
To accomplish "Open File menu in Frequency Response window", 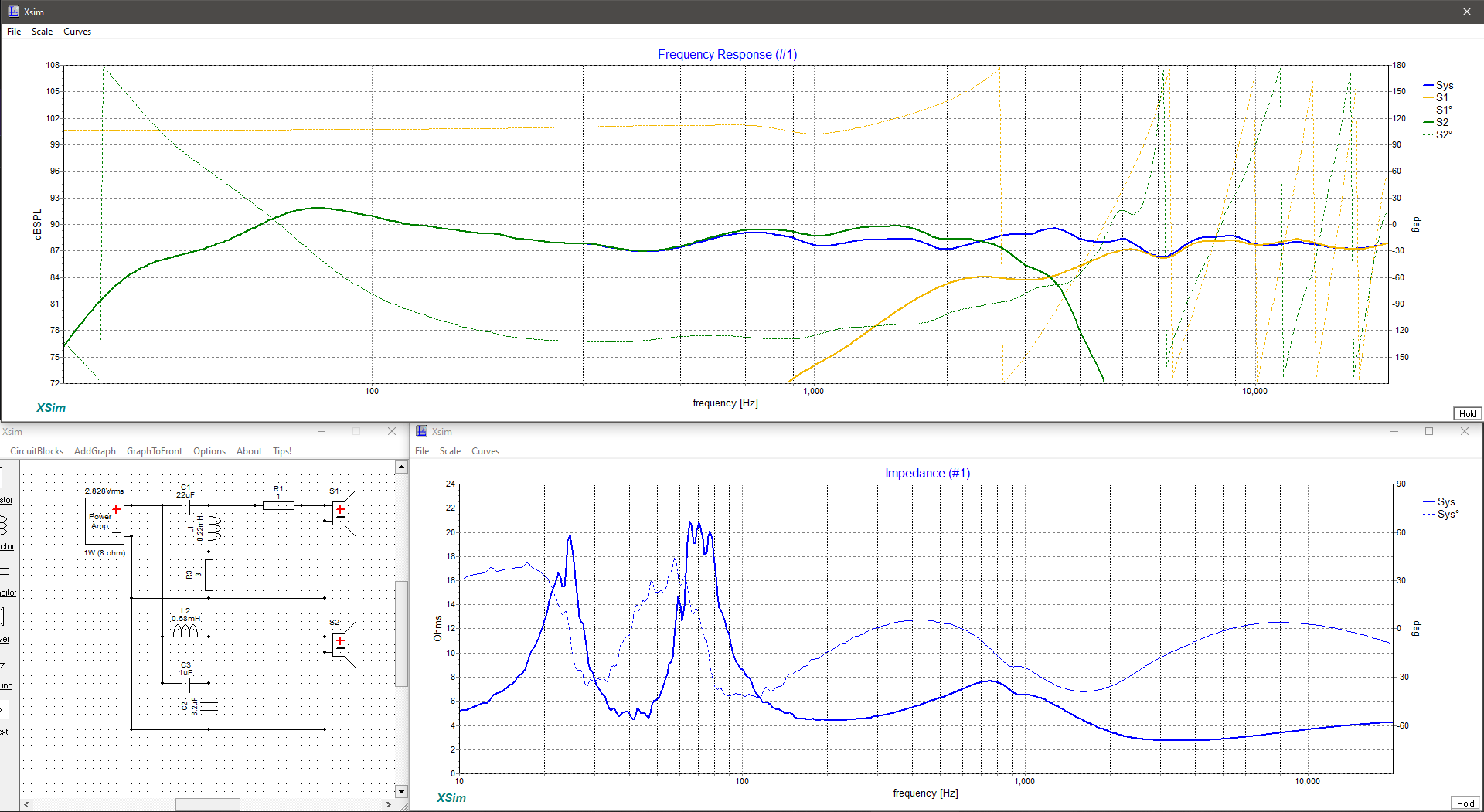I will 14,32.
